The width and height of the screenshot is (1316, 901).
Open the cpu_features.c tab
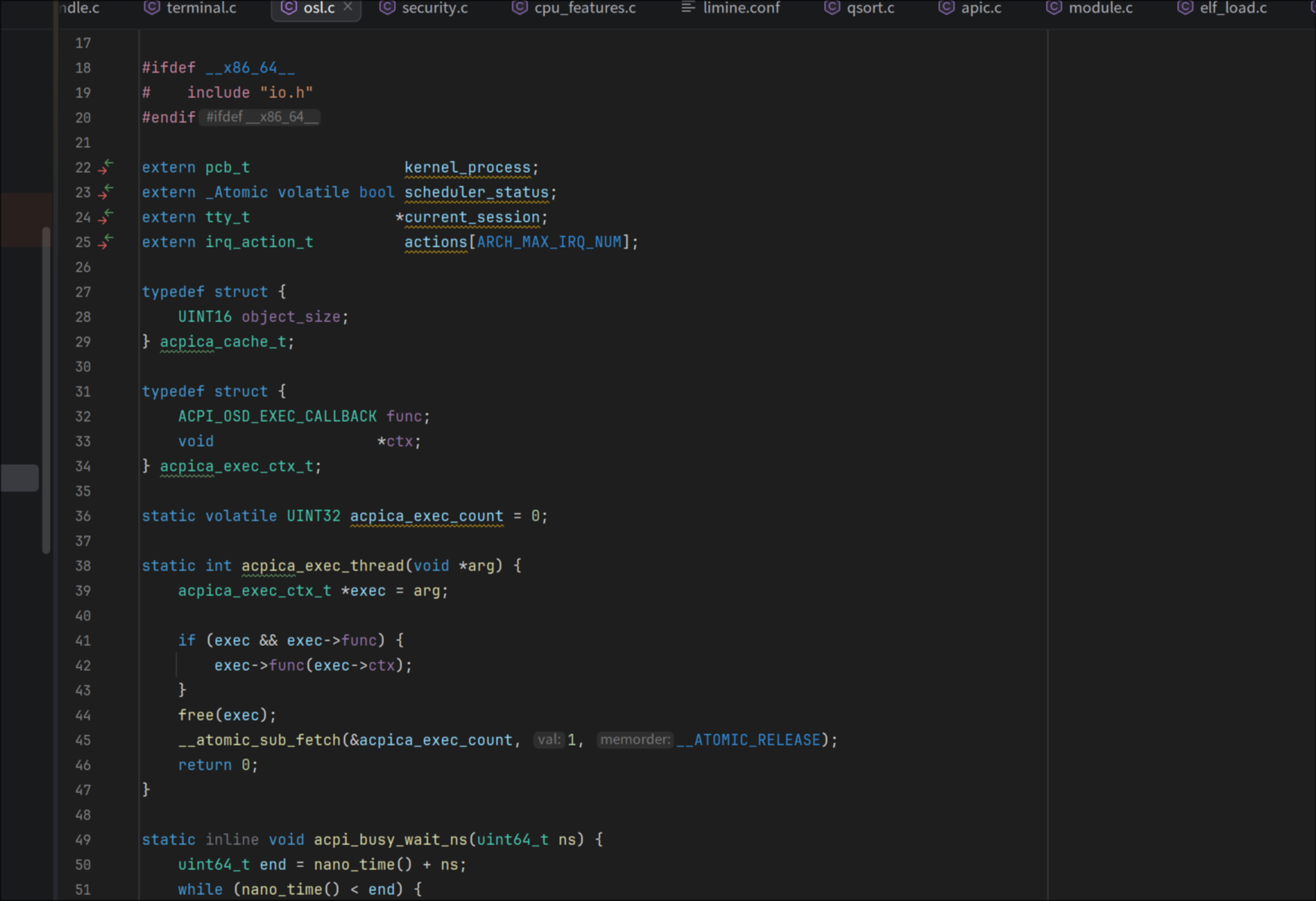[x=584, y=8]
